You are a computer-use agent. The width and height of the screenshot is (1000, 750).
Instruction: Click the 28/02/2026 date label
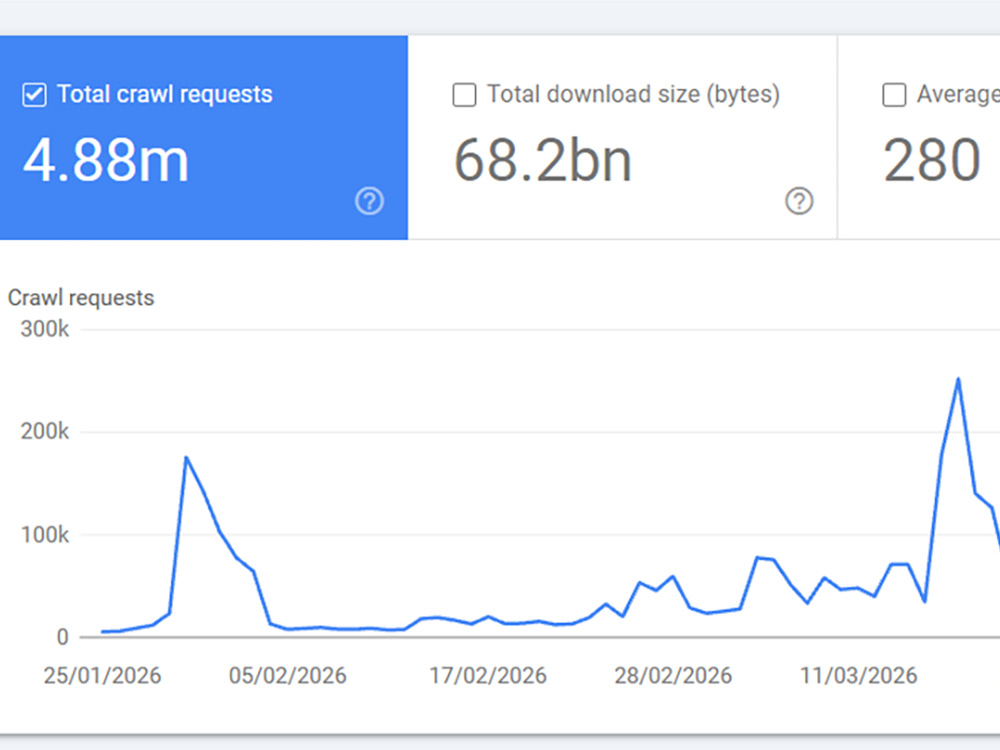673,675
